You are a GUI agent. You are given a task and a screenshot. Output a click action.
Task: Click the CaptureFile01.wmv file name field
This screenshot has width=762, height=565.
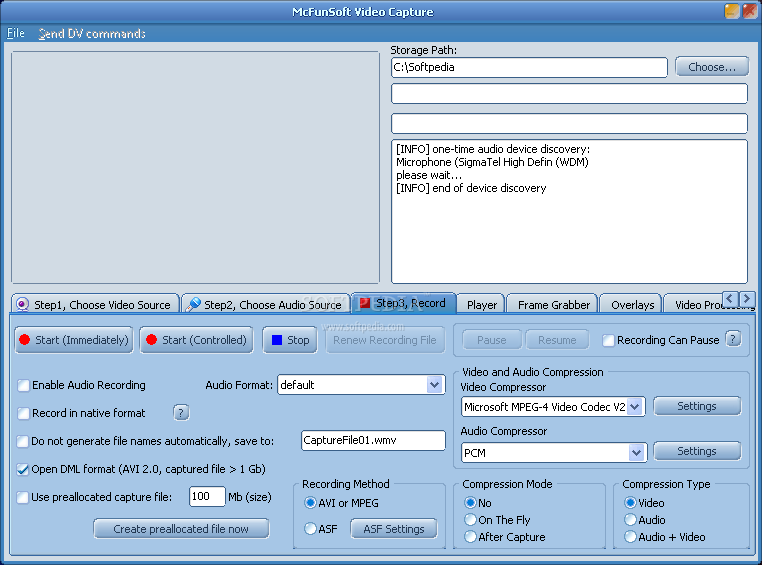[x=373, y=440]
